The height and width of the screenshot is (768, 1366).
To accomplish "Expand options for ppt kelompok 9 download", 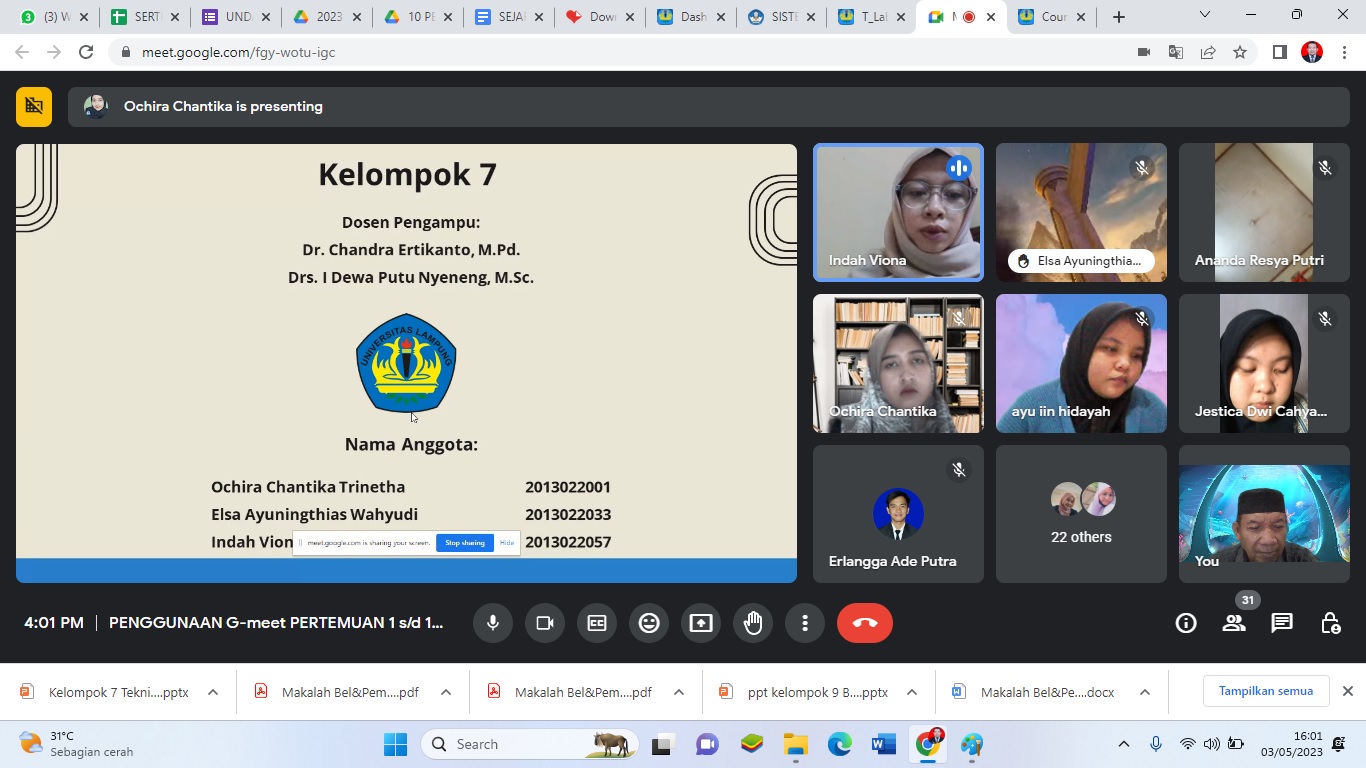I will click(x=912, y=692).
